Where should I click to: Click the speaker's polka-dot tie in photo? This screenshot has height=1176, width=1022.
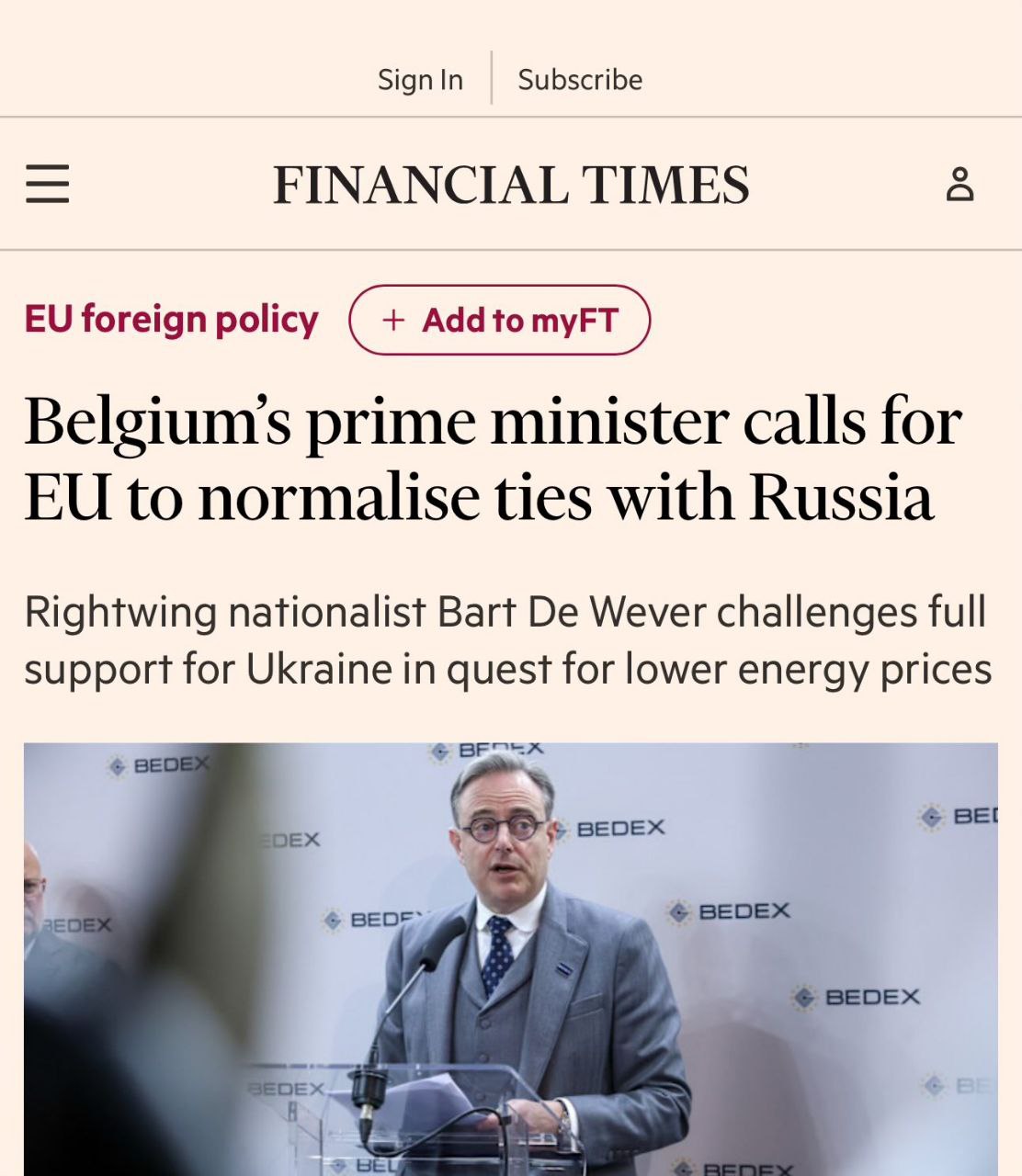[x=498, y=955]
